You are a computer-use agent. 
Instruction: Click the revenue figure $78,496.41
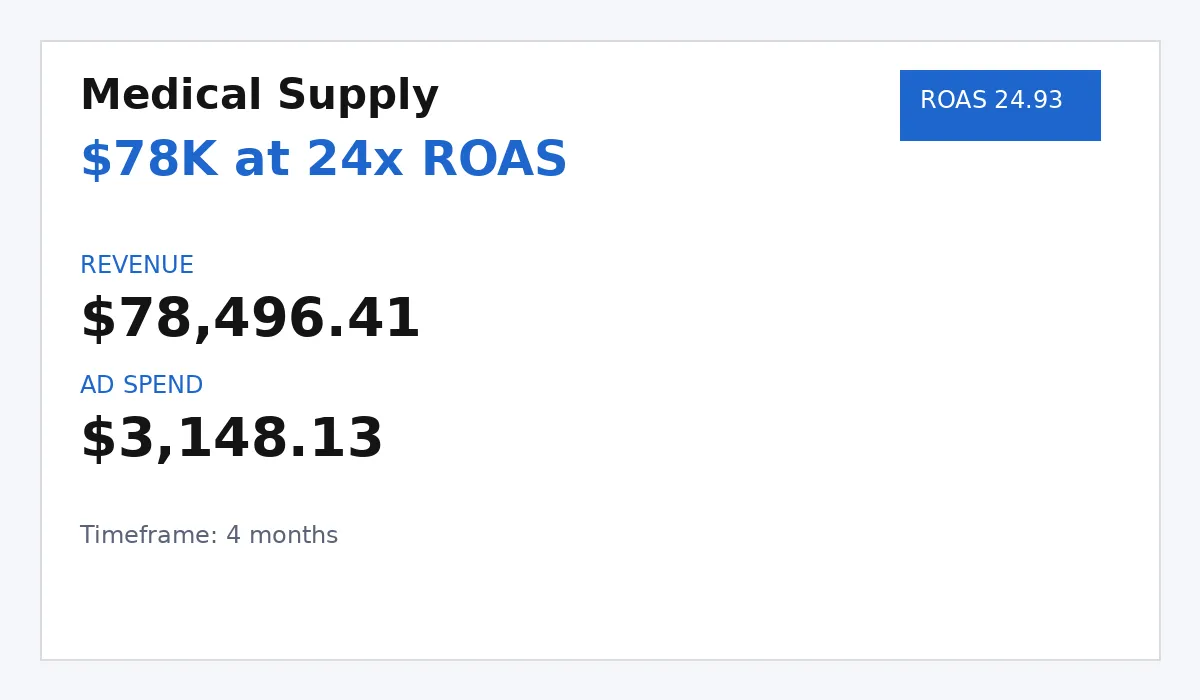(x=250, y=321)
